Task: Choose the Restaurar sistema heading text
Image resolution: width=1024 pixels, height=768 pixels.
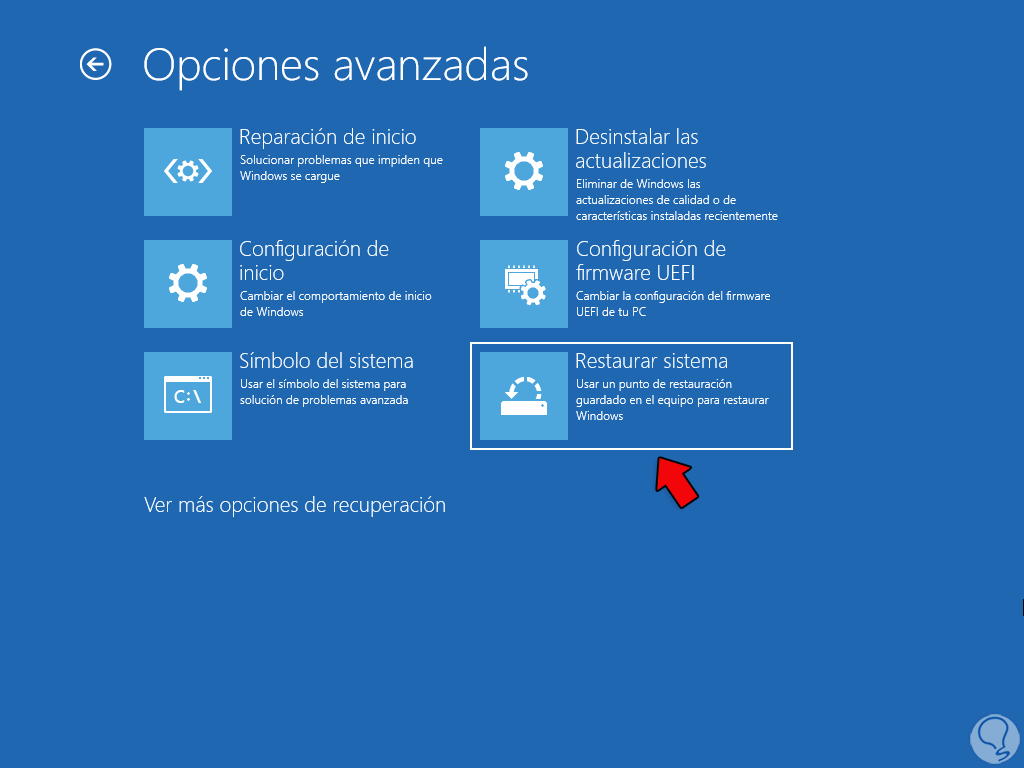Action: point(652,361)
